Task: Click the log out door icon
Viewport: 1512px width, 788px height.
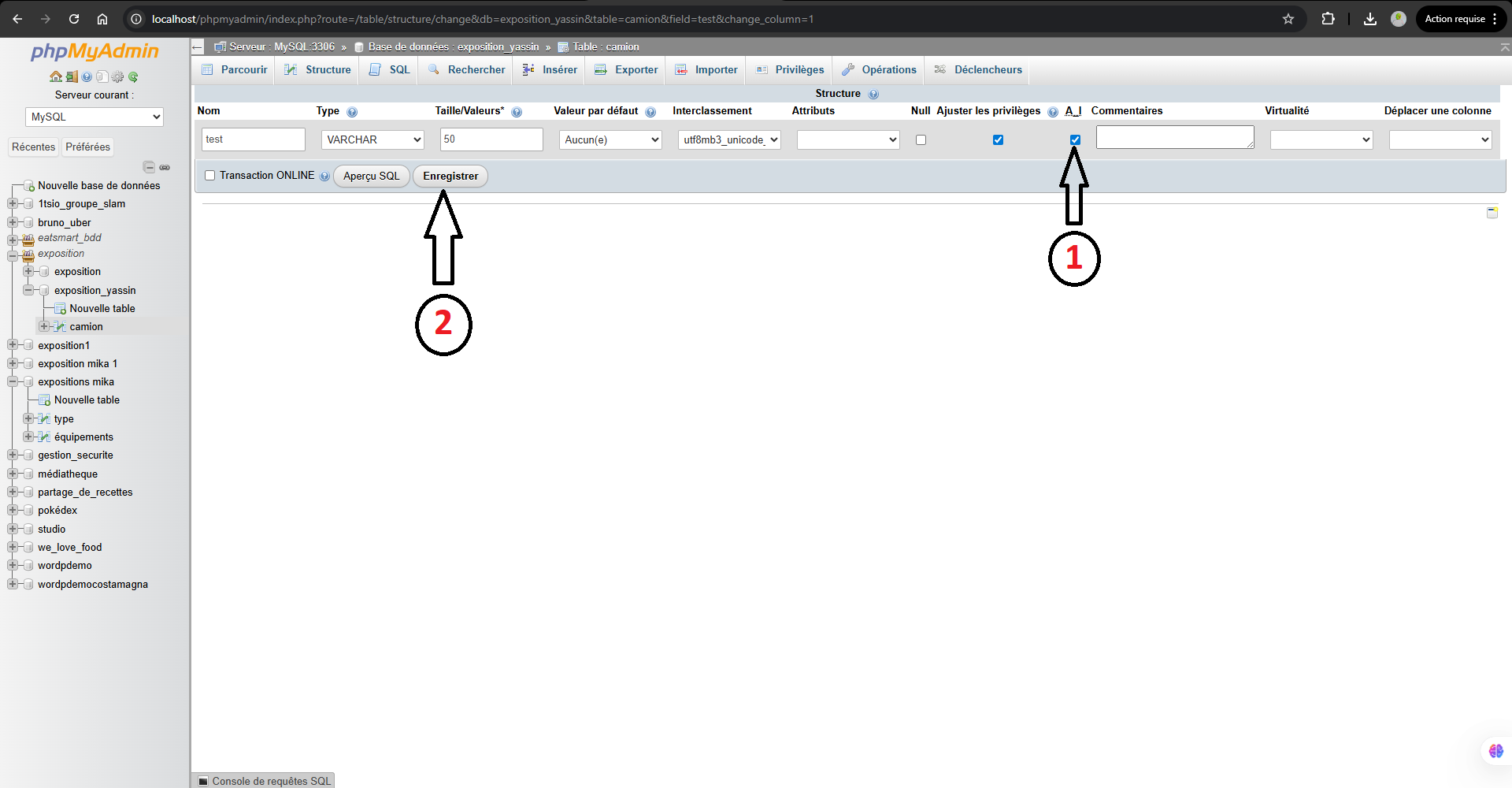Action: (x=71, y=76)
